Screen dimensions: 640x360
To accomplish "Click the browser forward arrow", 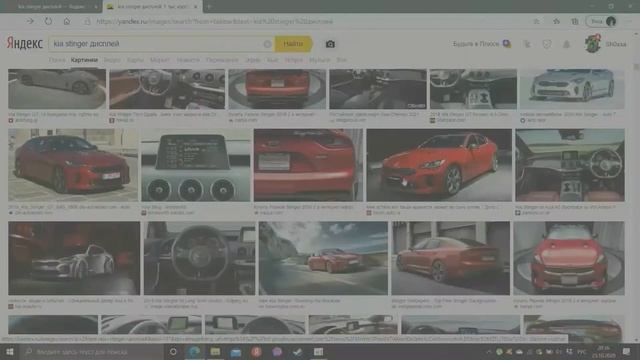I will (30, 21).
